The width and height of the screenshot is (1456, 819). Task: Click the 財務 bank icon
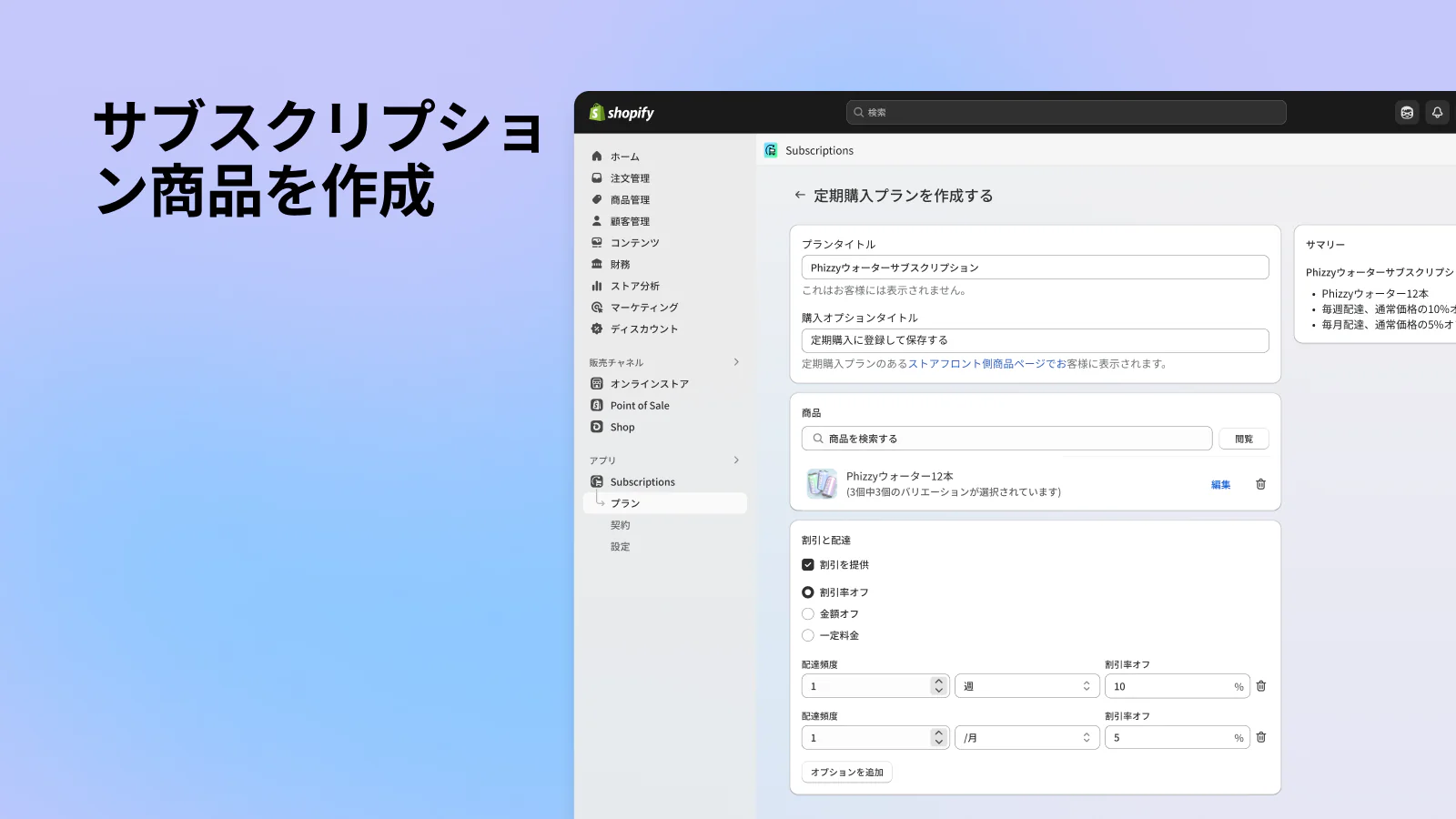click(x=597, y=264)
